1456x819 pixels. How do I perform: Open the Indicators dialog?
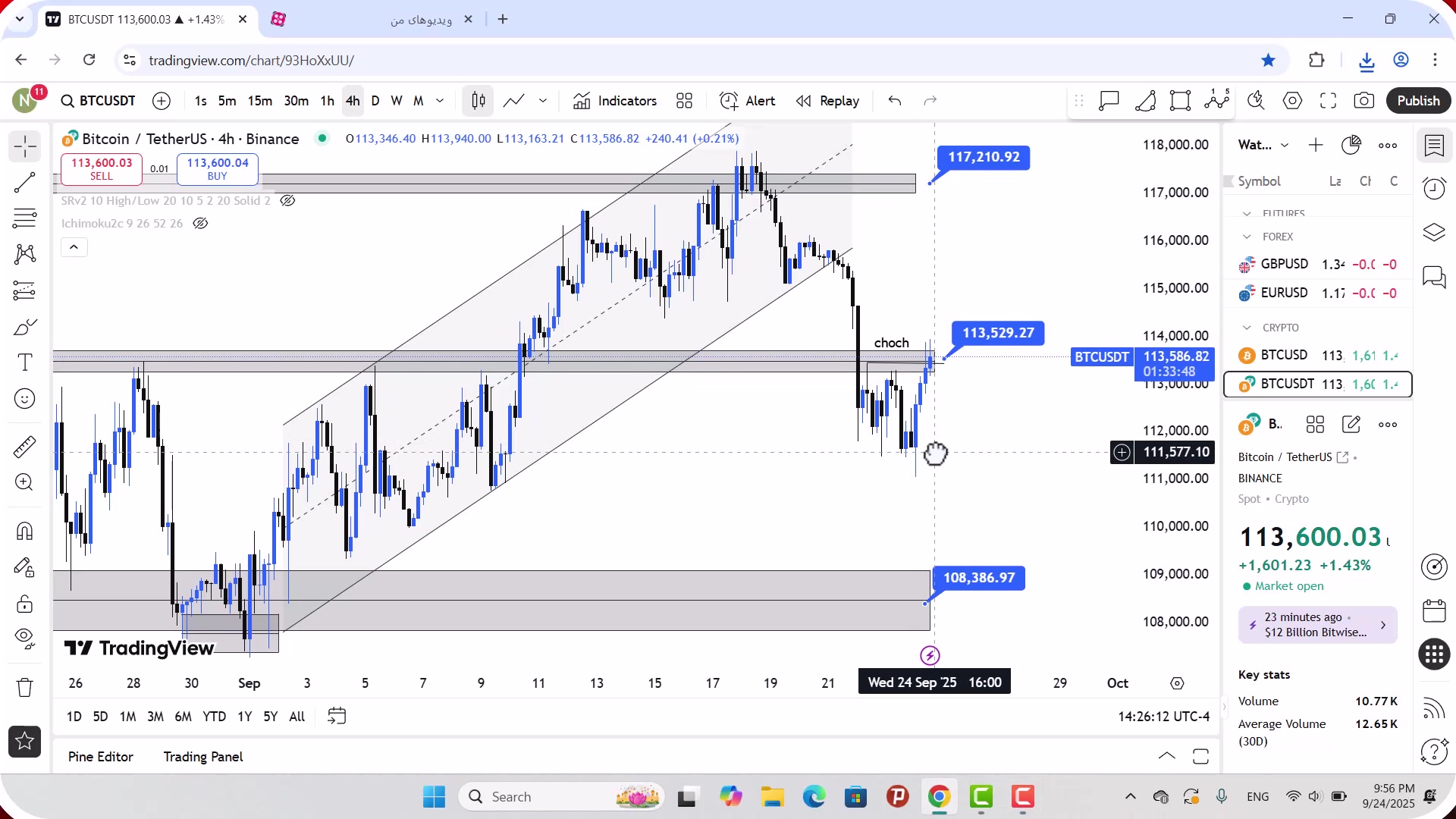(615, 101)
